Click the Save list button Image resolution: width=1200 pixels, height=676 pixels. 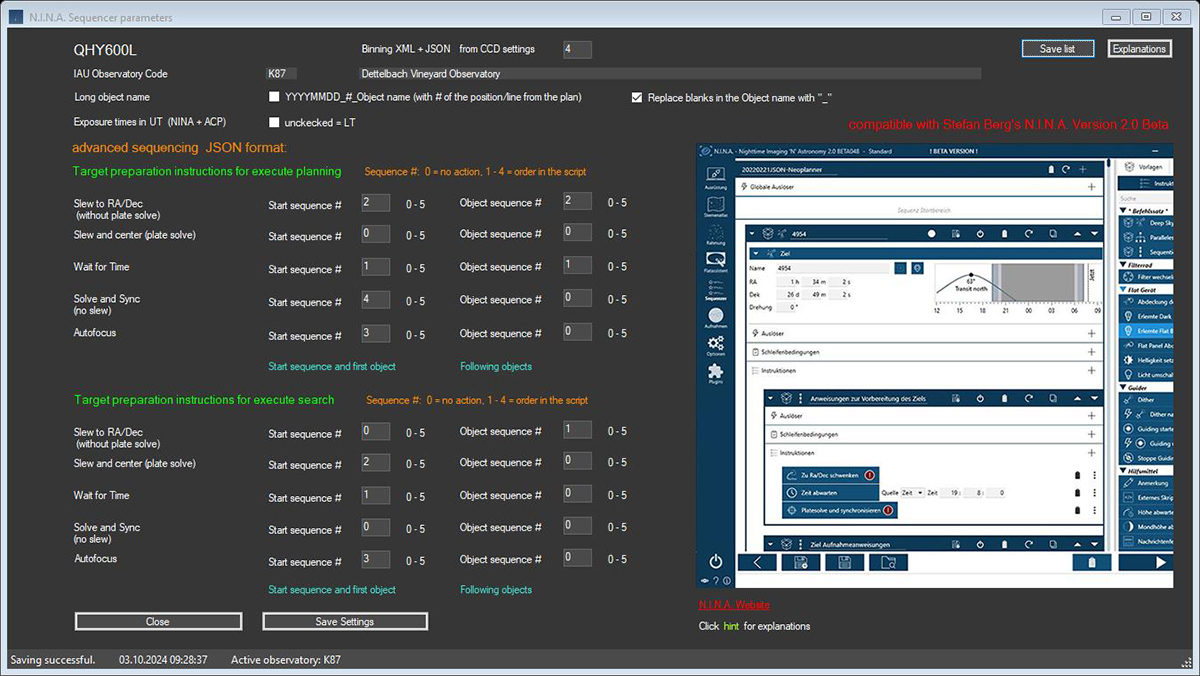click(x=1058, y=48)
